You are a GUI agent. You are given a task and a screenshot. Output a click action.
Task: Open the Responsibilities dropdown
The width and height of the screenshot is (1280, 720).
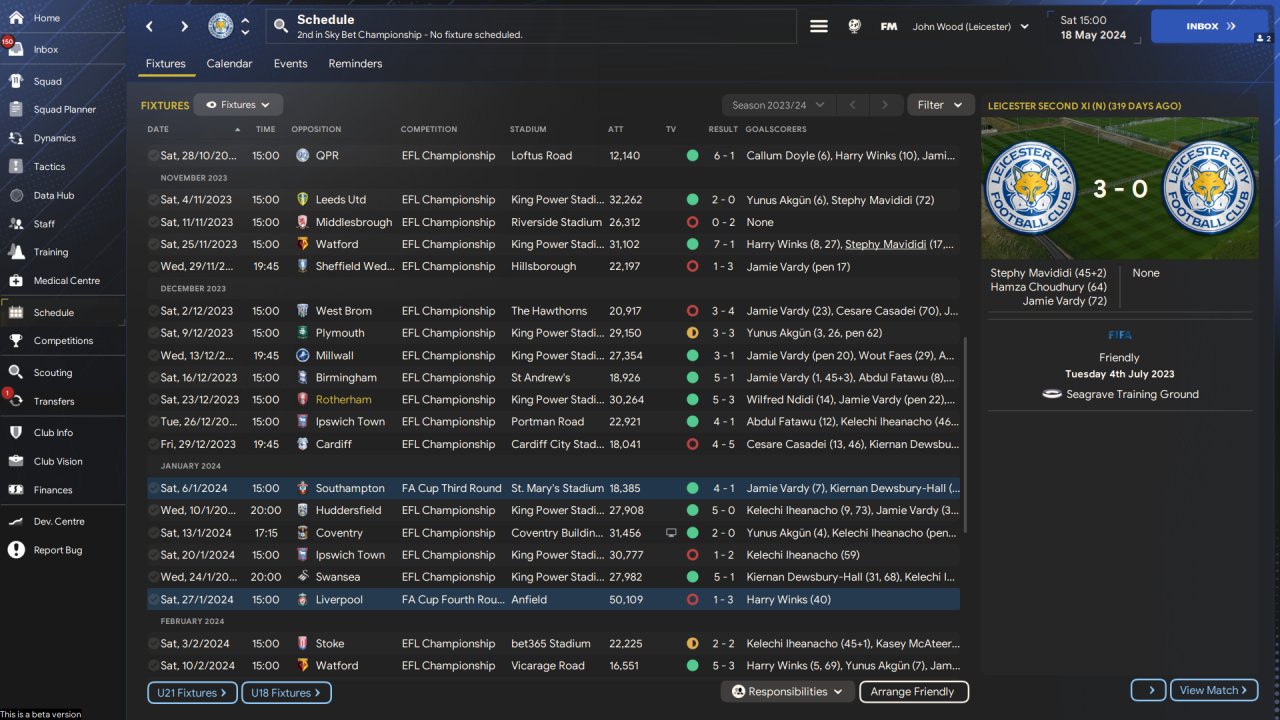[786, 692]
